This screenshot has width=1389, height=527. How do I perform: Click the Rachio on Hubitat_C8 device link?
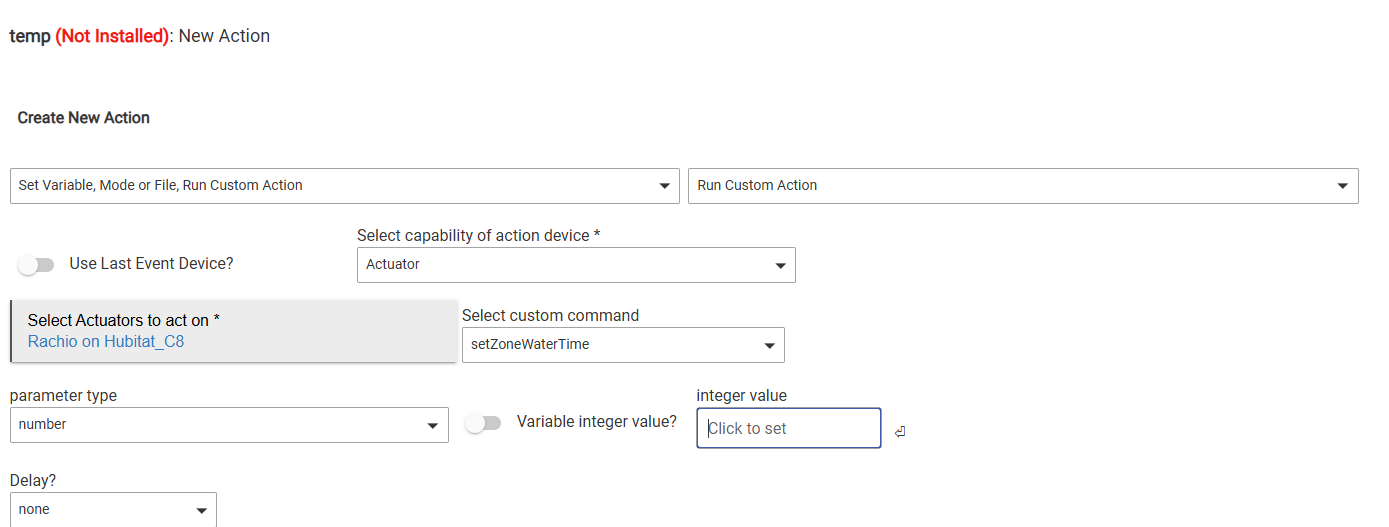click(106, 342)
